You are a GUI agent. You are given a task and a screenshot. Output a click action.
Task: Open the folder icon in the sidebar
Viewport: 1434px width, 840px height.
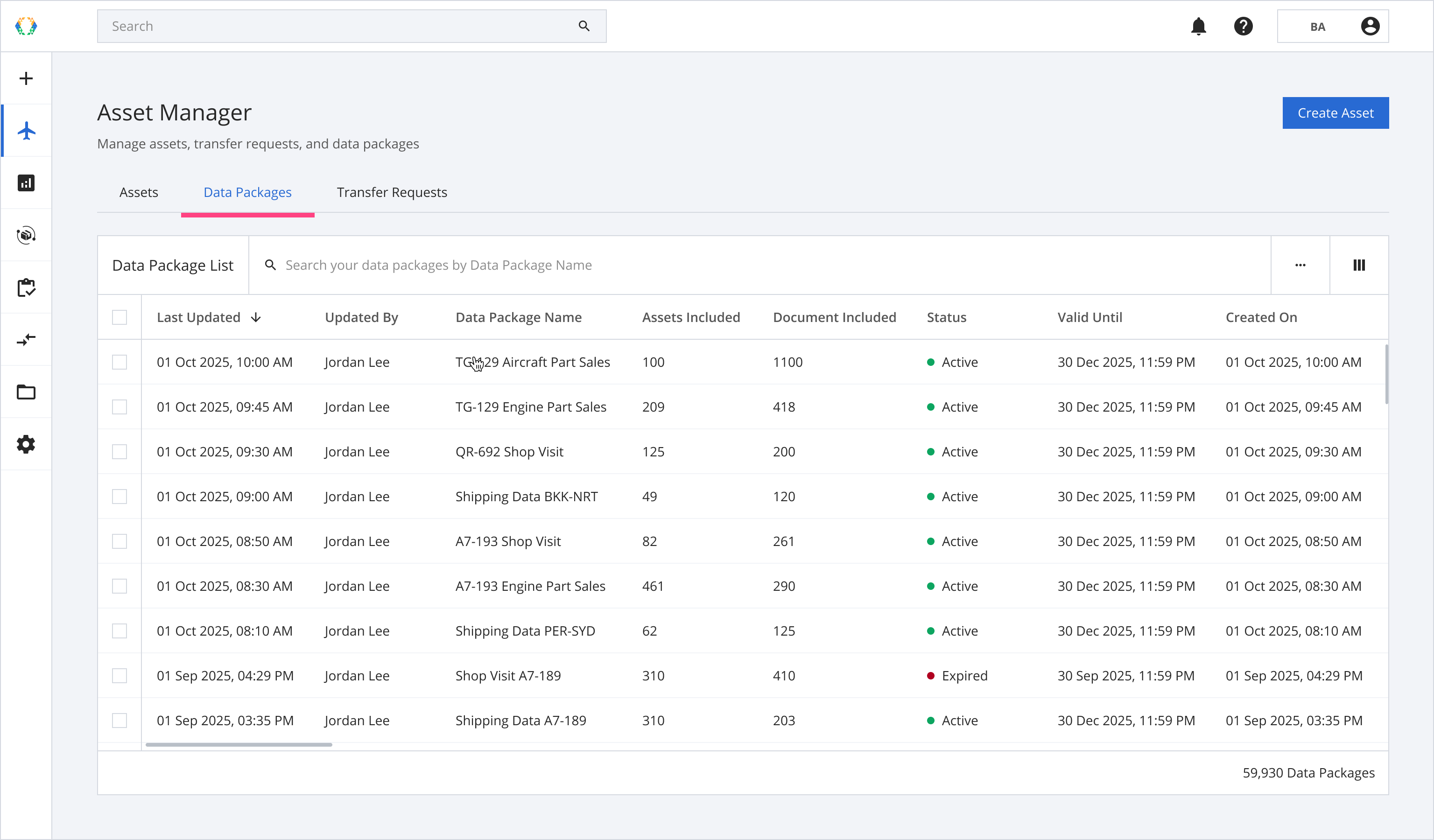pyautogui.click(x=26, y=392)
